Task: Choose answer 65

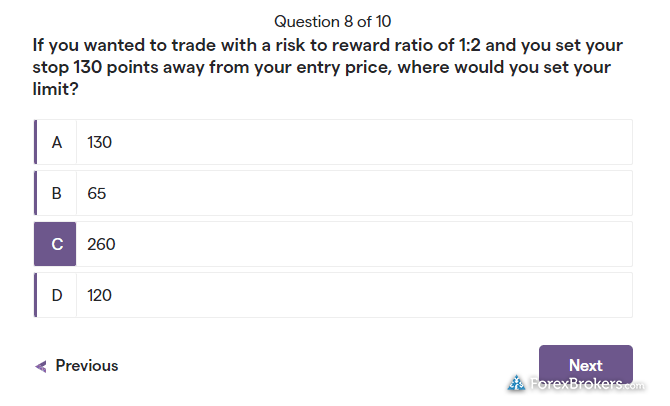Action: tap(97, 193)
